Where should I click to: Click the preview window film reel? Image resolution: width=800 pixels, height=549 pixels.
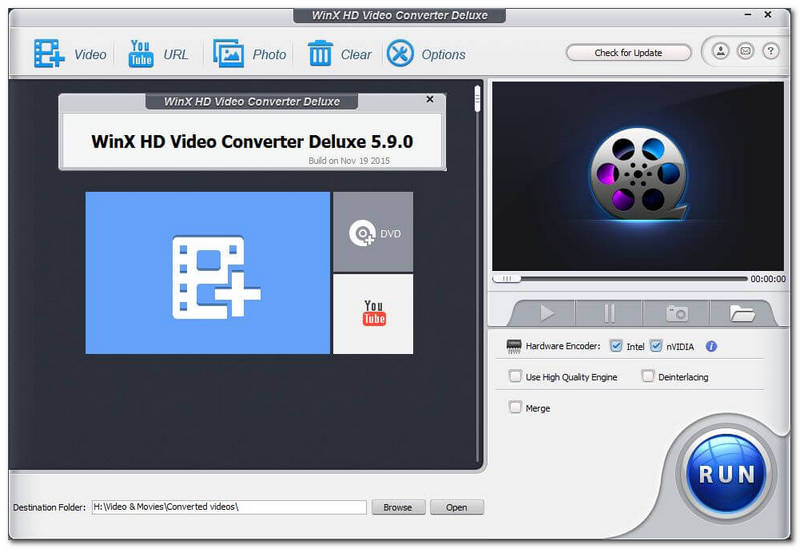638,174
